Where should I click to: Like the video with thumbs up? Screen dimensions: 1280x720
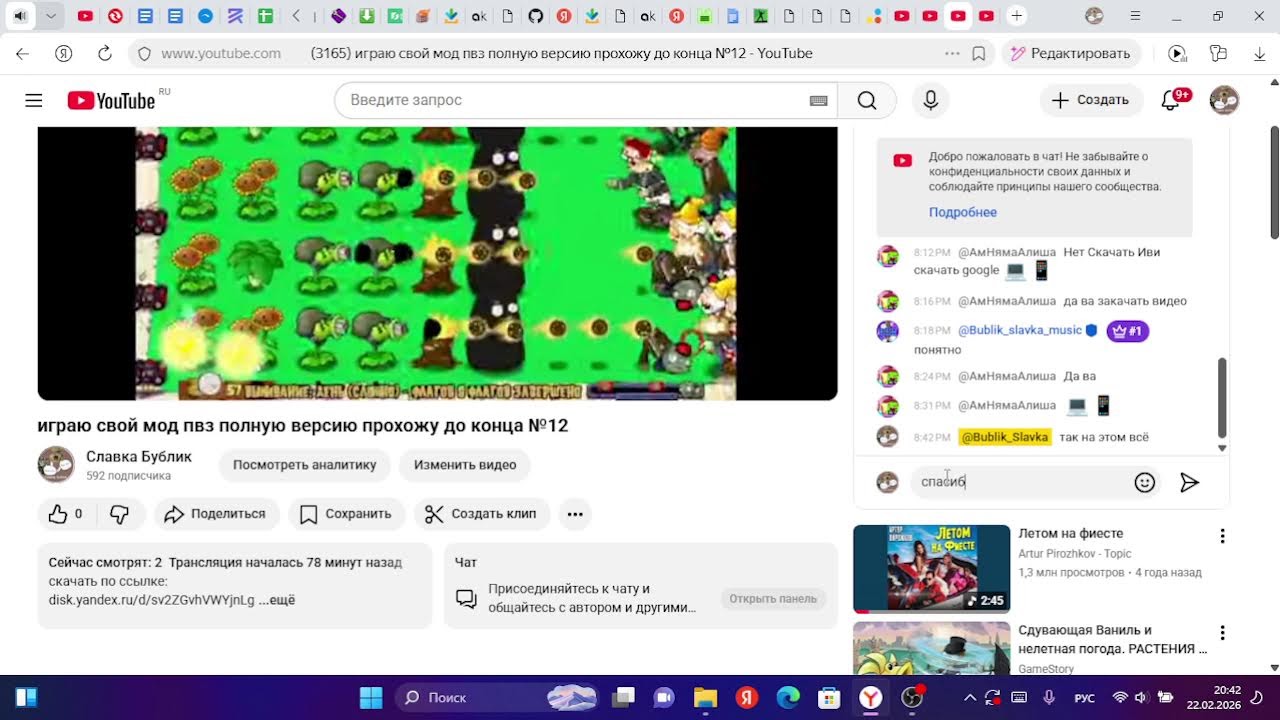click(66, 514)
